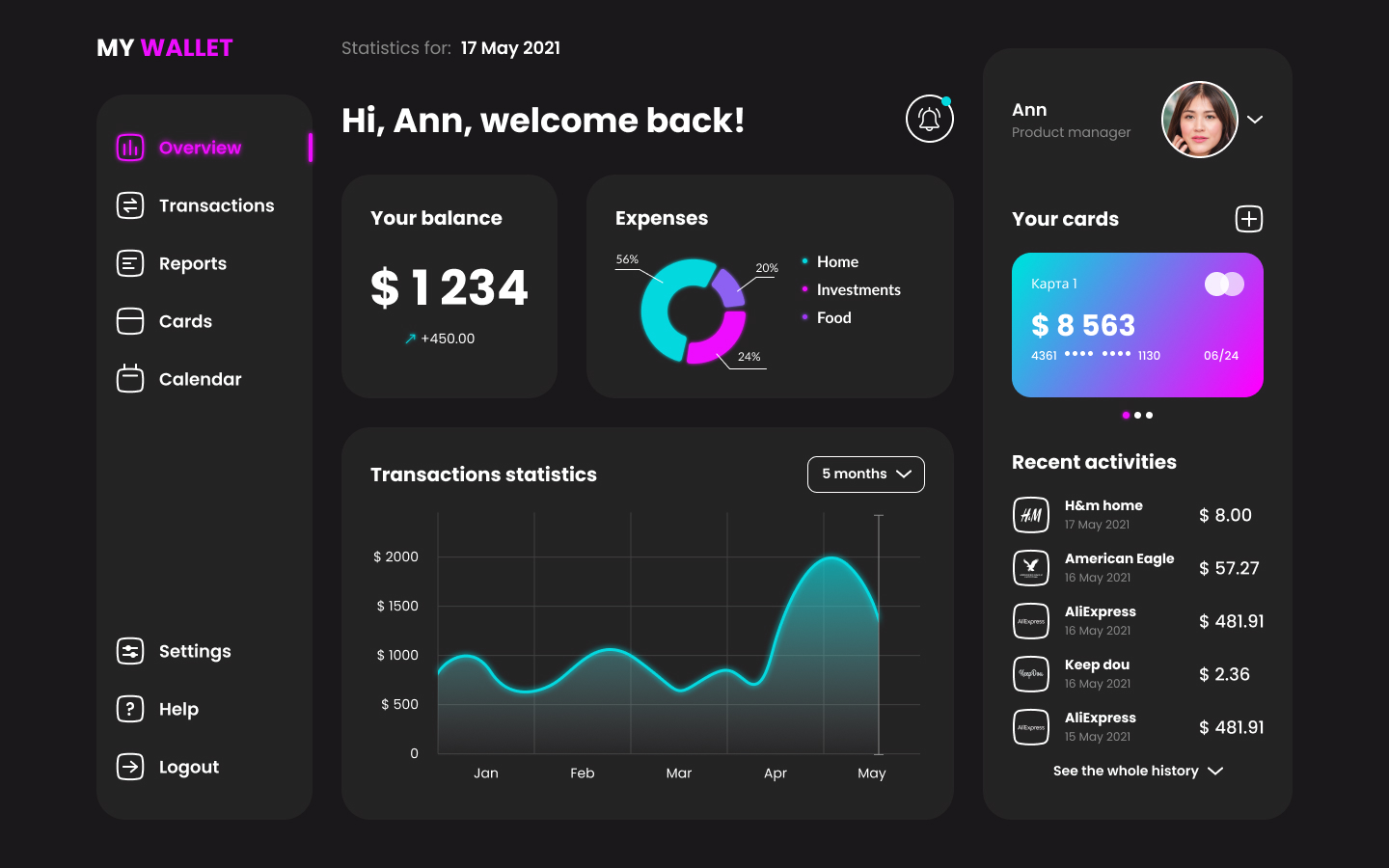Open the 5 months period dropdown
This screenshot has width=1389, height=868.
click(x=865, y=475)
